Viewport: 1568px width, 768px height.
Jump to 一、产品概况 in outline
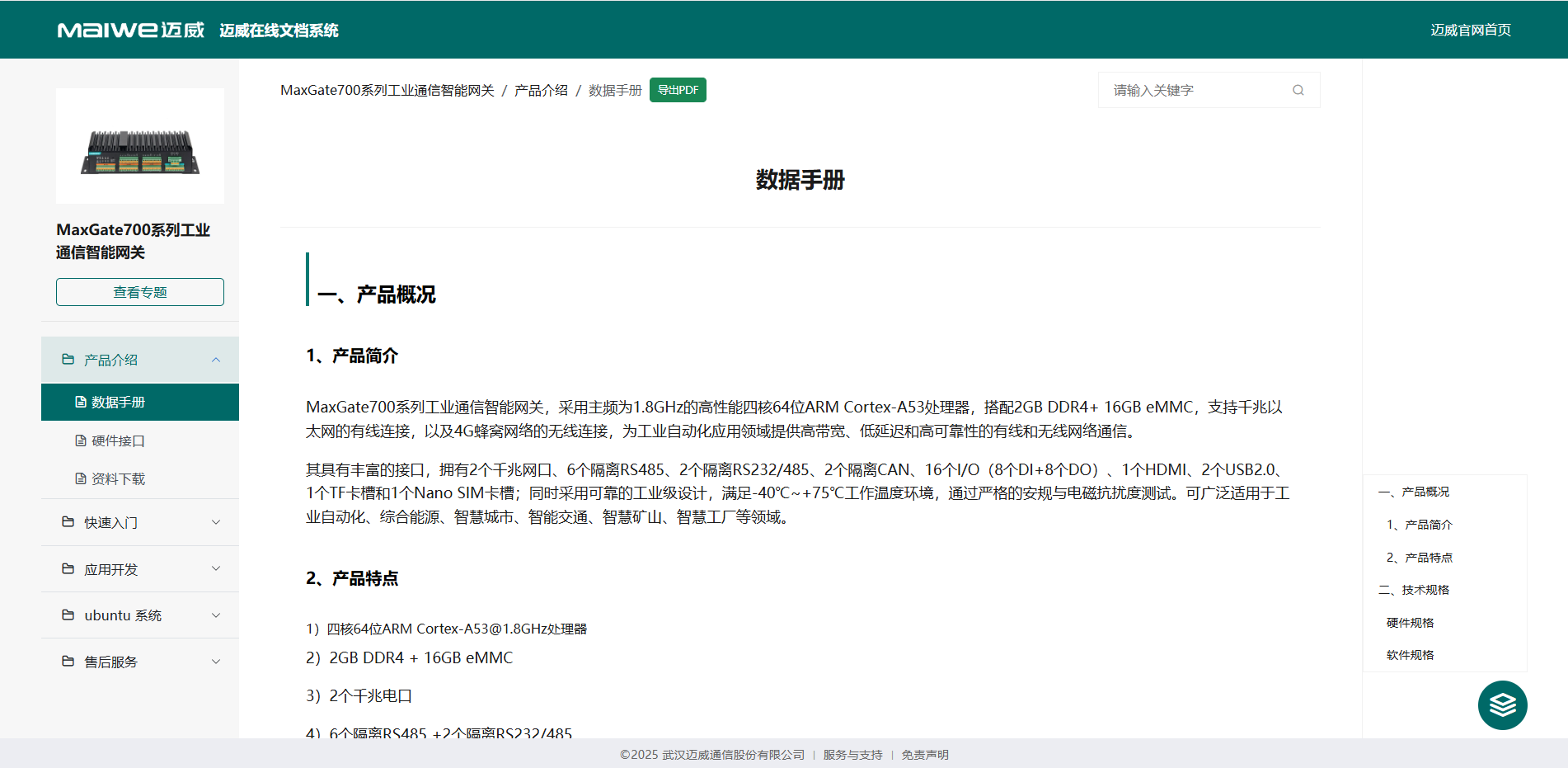[1414, 492]
